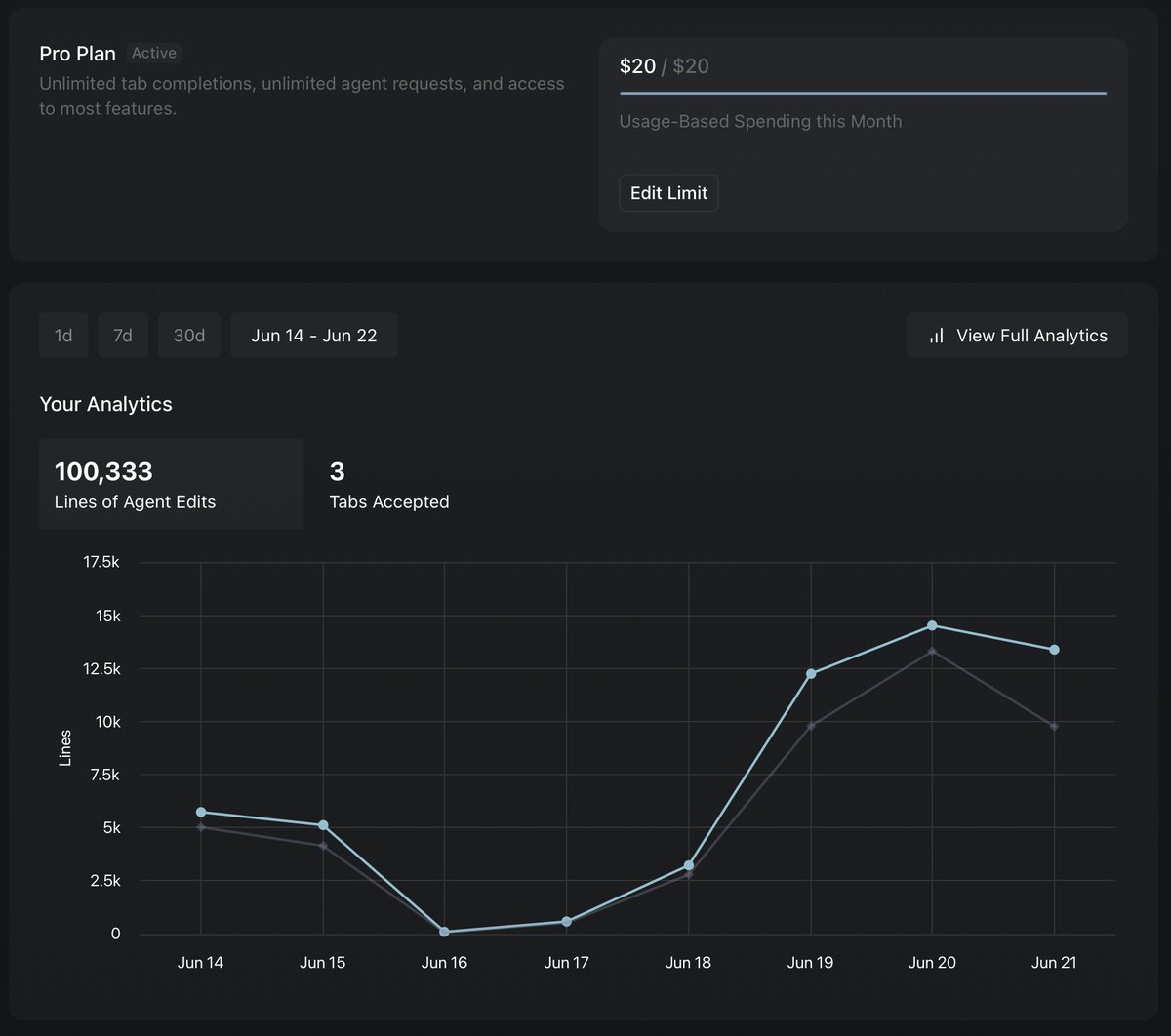1171x1036 pixels.
Task: Expand the Tabs Accepted stat card
Action: pos(388,484)
